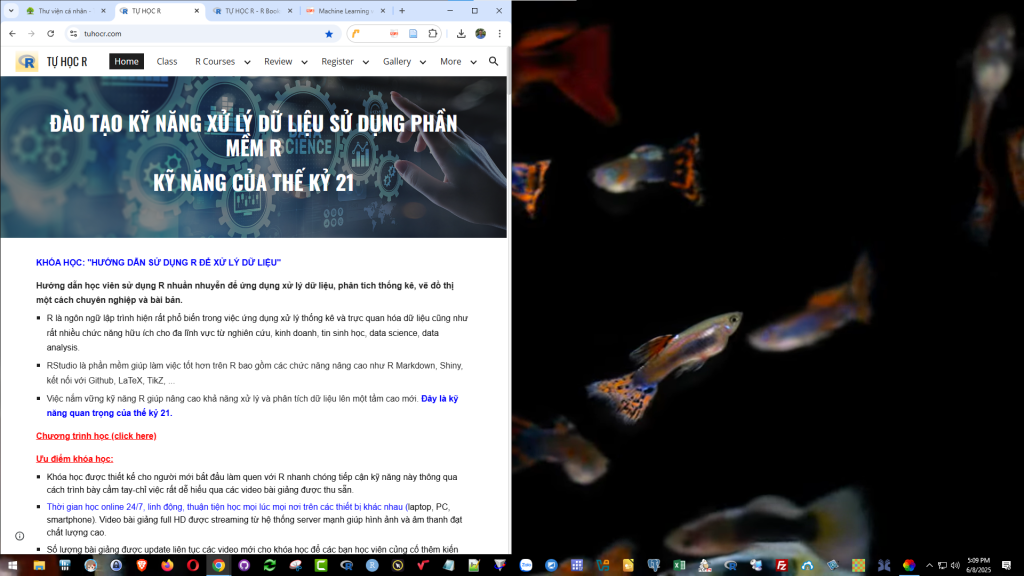Open the taskbar clock and calendar
1024x576 pixels.
[979, 566]
